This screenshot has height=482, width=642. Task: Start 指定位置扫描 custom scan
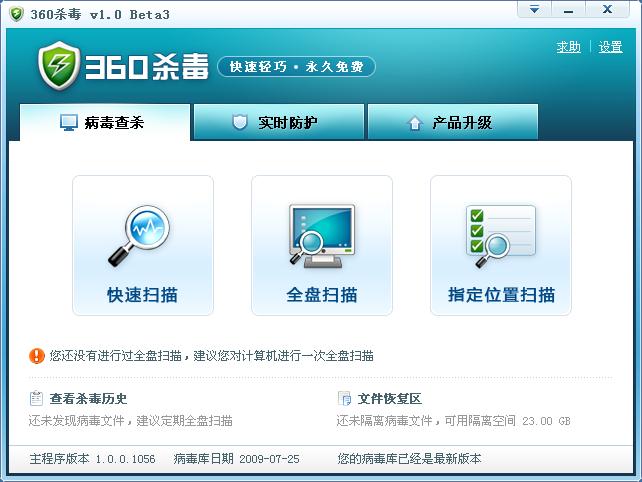click(501, 246)
